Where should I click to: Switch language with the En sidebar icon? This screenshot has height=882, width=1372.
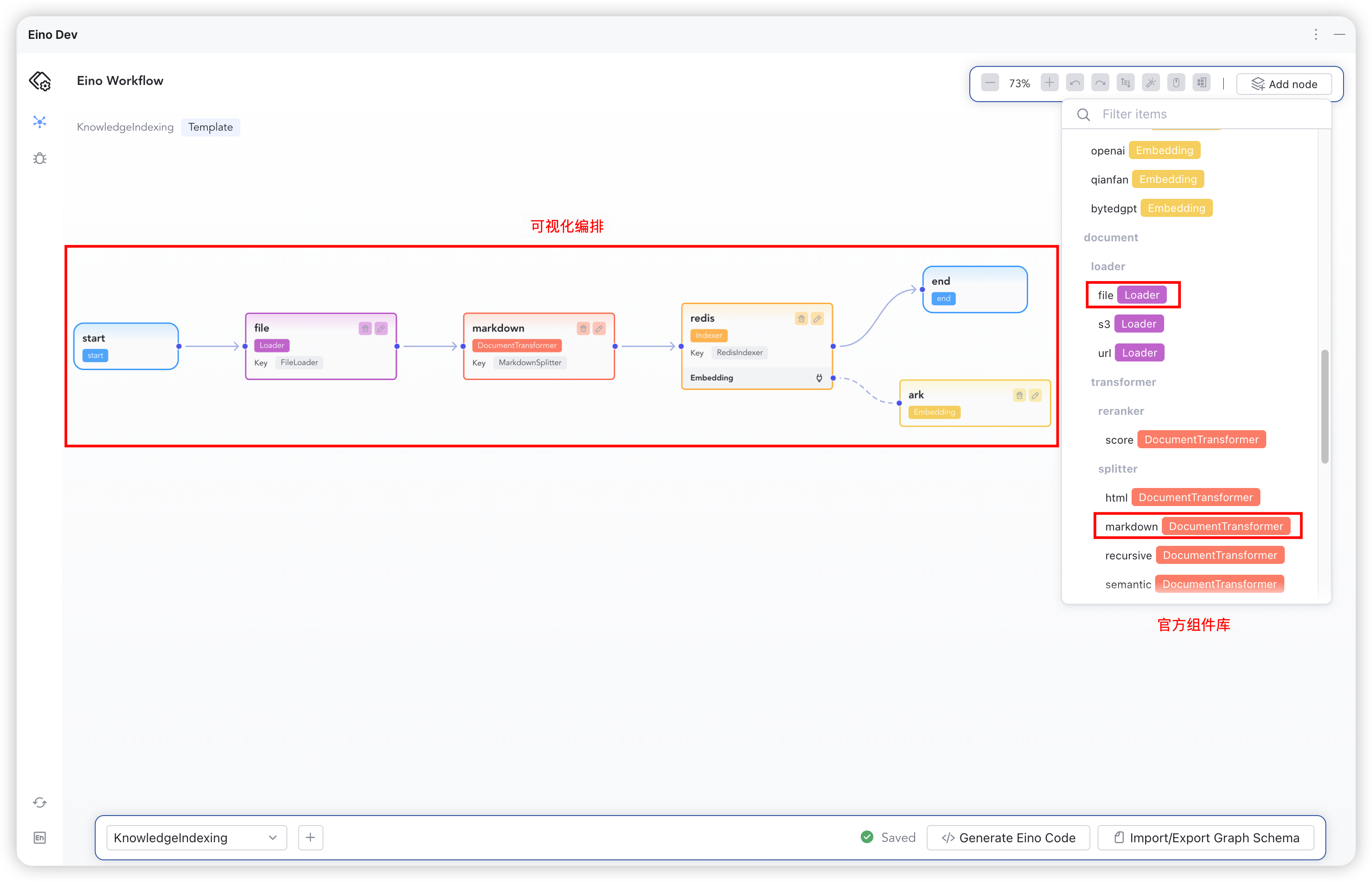(39, 838)
